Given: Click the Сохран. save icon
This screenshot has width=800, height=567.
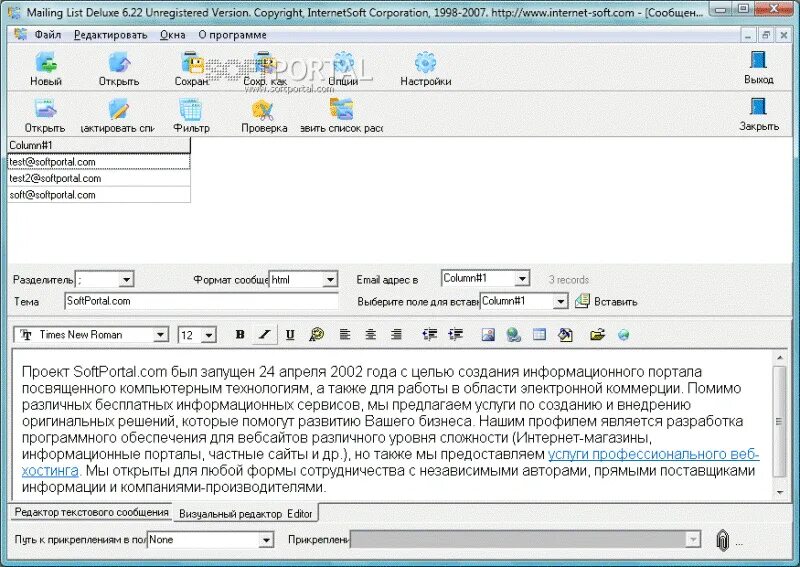Looking at the screenshot, I should point(193,63).
